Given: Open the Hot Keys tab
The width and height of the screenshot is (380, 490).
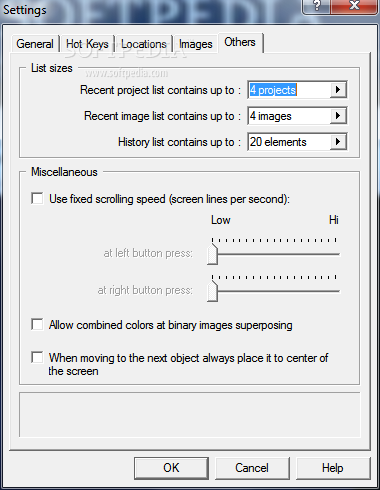Looking at the screenshot, I should tap(87, 44).
